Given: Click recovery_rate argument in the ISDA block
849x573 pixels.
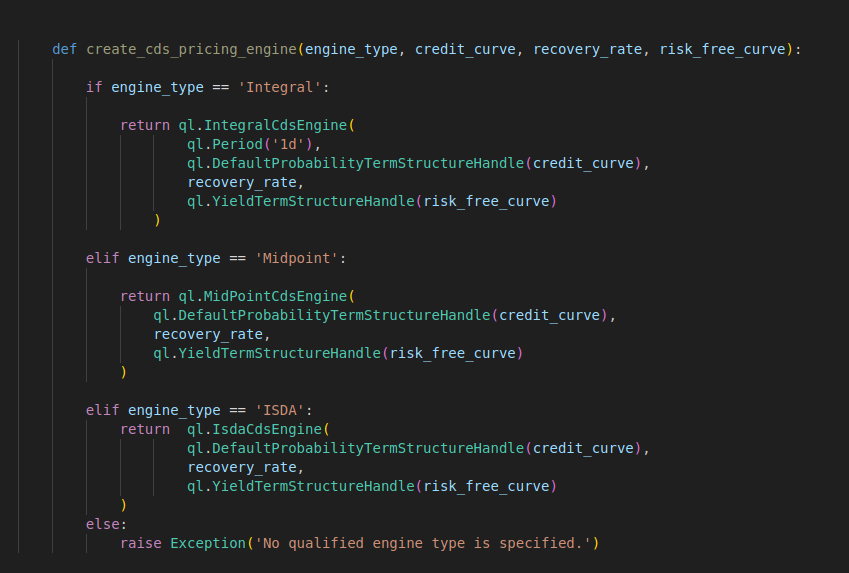Looking at the screenshot, I should (x=241, y=467).
